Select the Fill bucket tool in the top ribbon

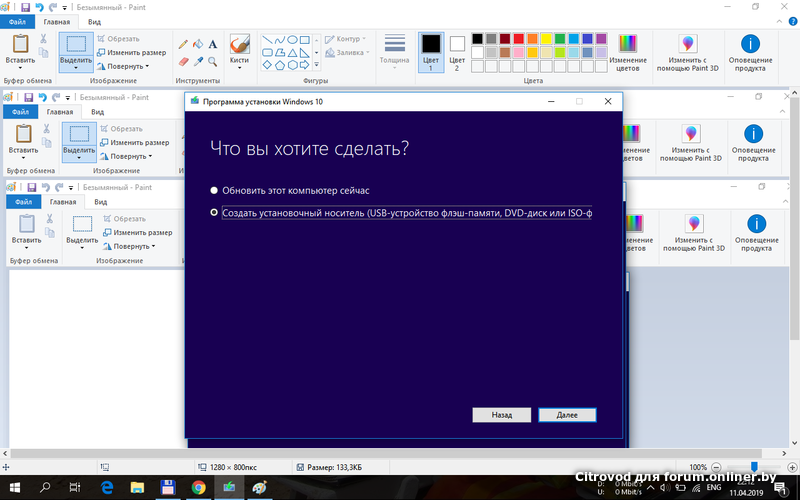click(198, 44)
